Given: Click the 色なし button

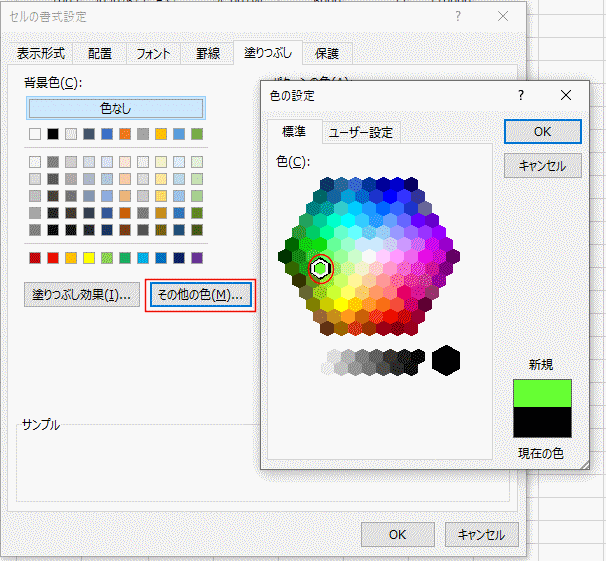Looking at the screenshot, I should pyautogui.click(x=116, y=108).
